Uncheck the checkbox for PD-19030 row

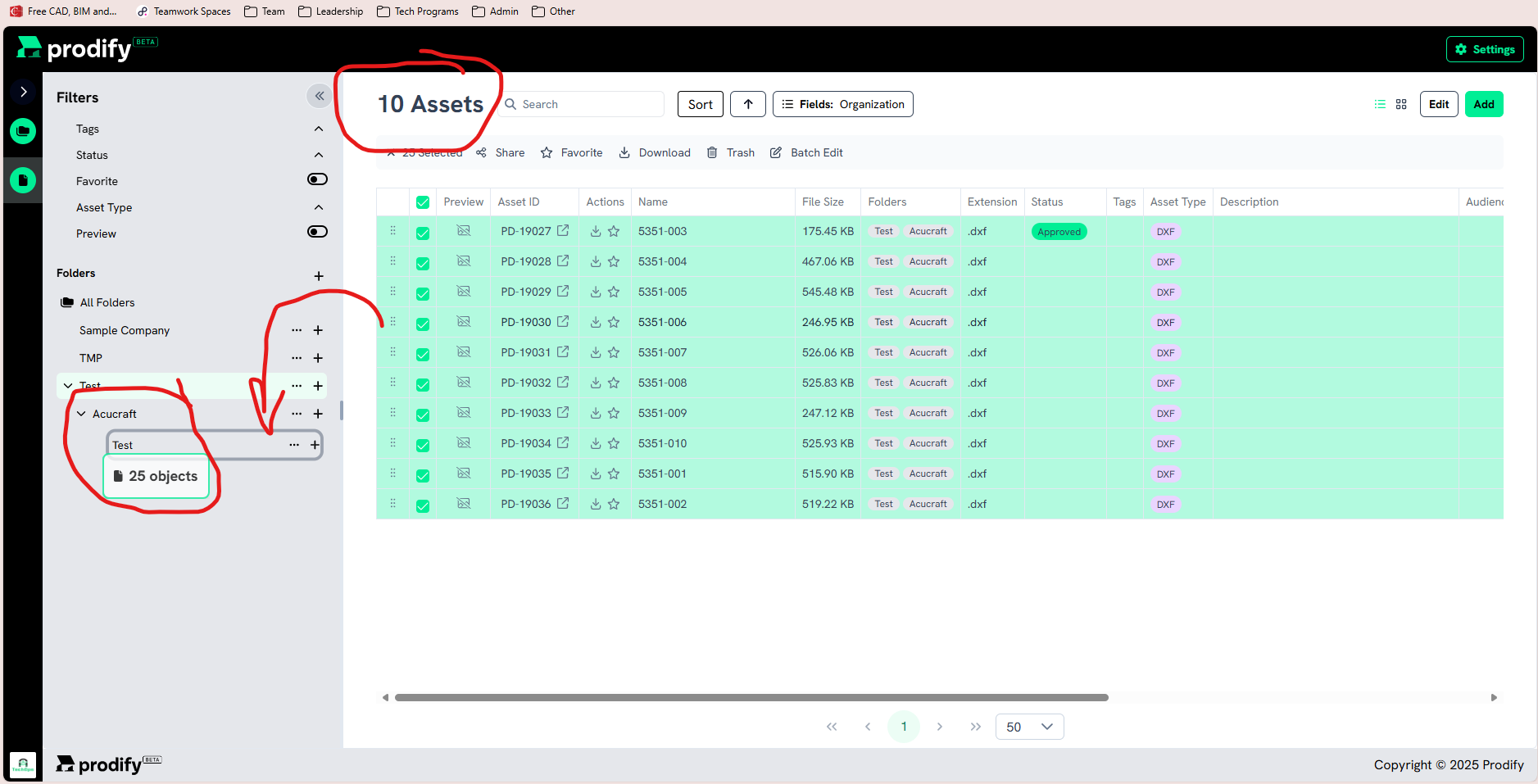423,324
